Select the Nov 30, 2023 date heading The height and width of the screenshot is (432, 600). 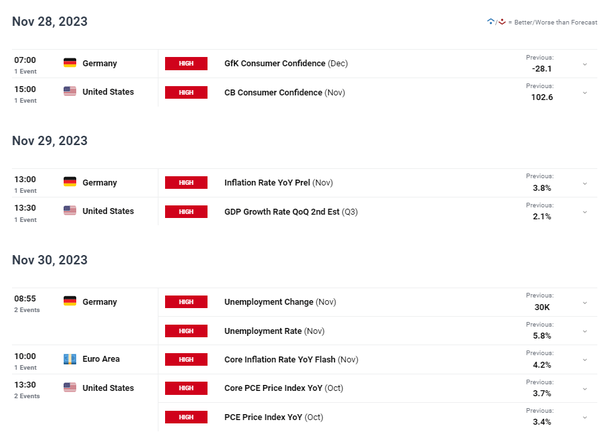pos(50,259)
